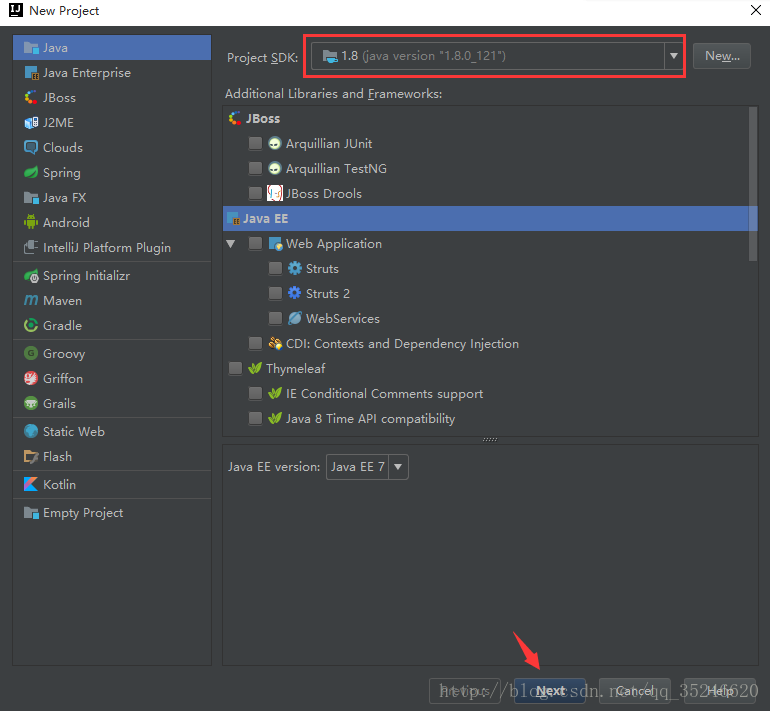Enable the Thymeleaf checkbox
770x711 pixels.
coord(235,368)
